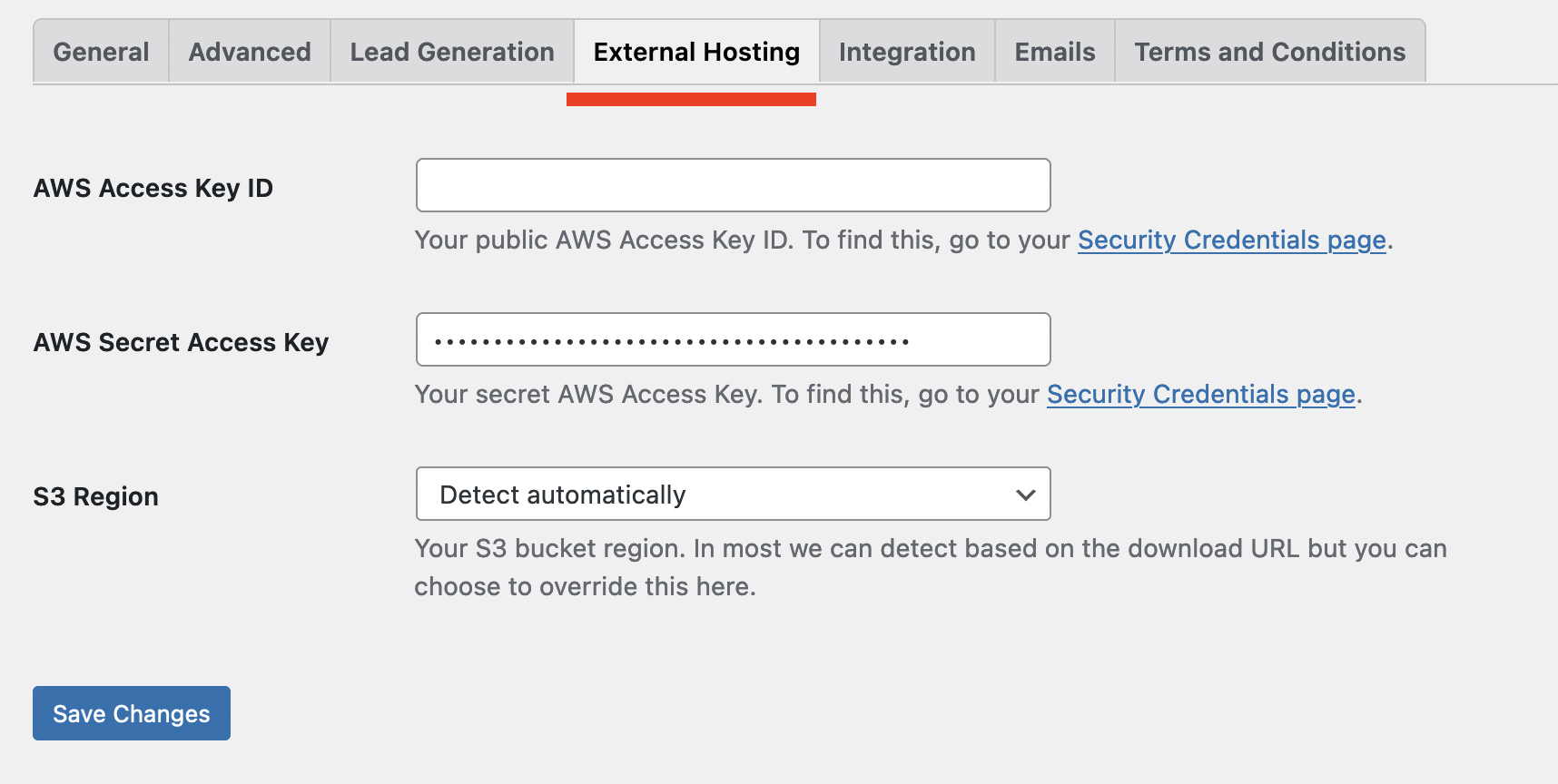1558x784 pixels.
Task: Click the 'AWS Secret Access Key' label
Action: (x=181, y=342)
